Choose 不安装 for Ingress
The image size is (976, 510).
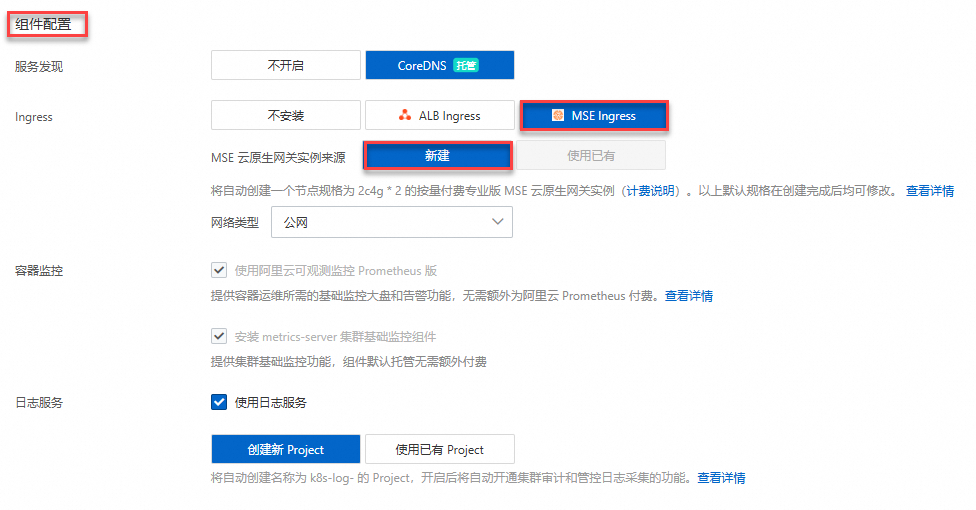point(286,115)
